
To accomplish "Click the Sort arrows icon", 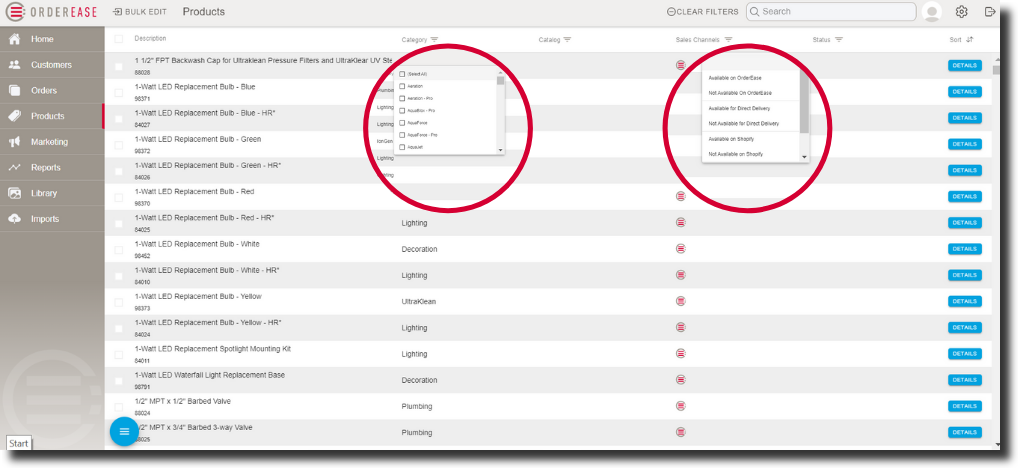I will [969, 40].
